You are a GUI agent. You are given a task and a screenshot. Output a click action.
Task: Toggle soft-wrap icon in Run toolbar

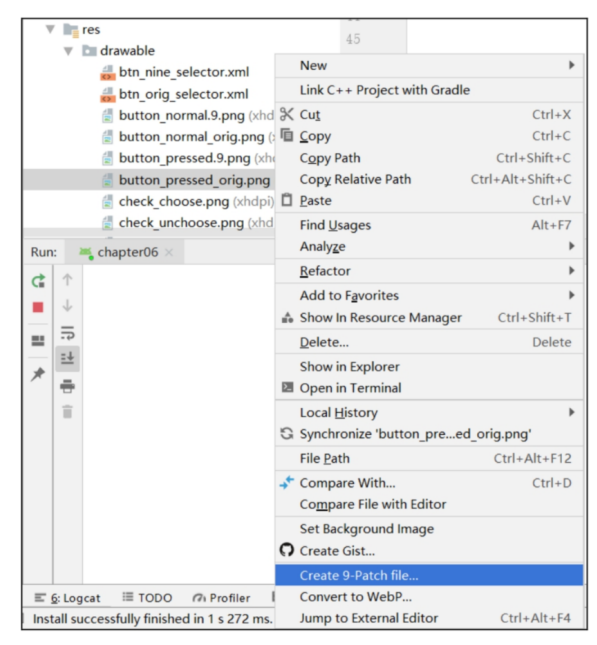pyautogui.click(x=67, y=333)
